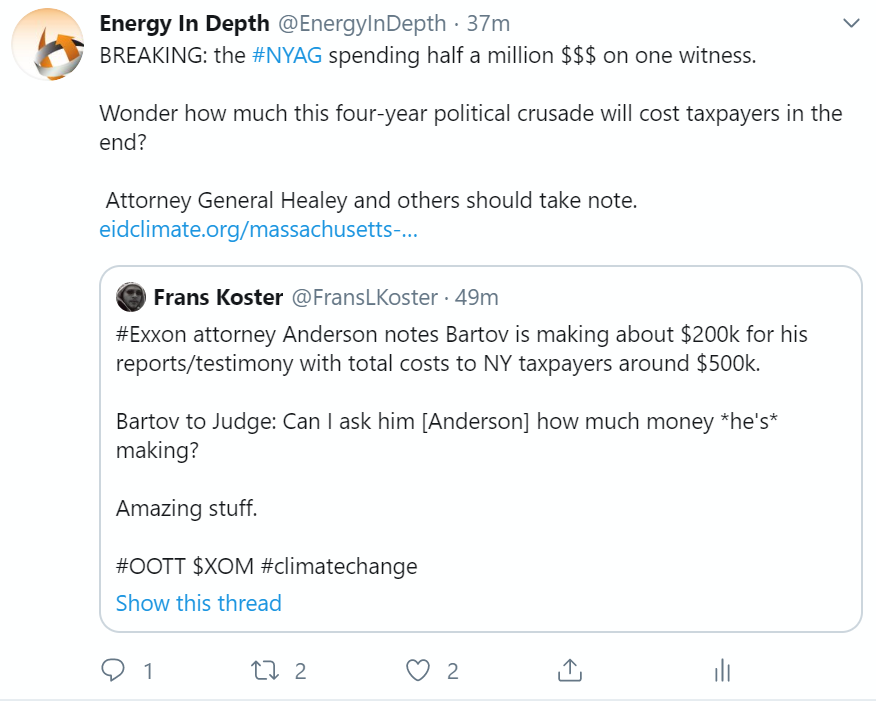Click Frans Koster's display name
Image resolution: width=876 pixels, height=702 pixels.
coord(217,297)
